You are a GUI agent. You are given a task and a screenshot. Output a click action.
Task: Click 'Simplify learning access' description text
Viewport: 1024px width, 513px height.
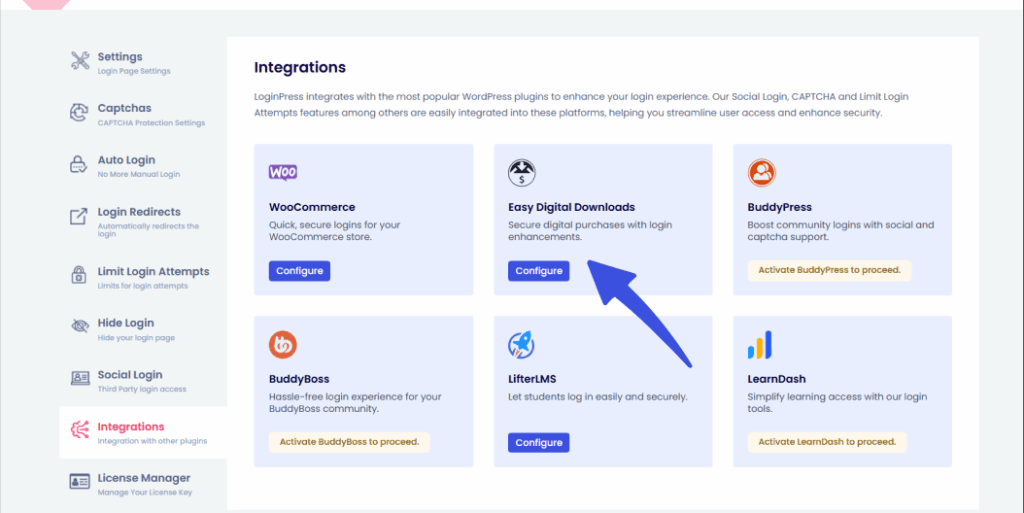point(837,403)
